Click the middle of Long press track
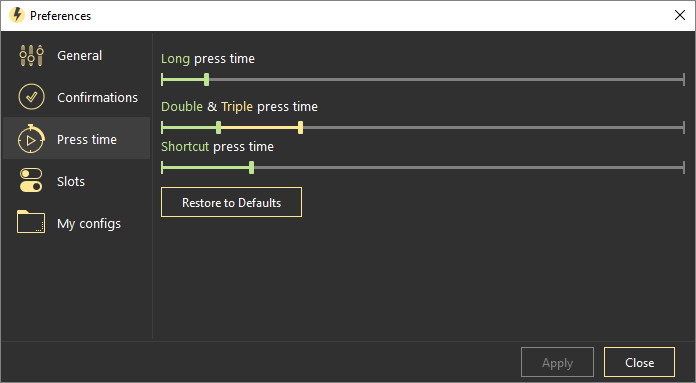 [423, 80]
